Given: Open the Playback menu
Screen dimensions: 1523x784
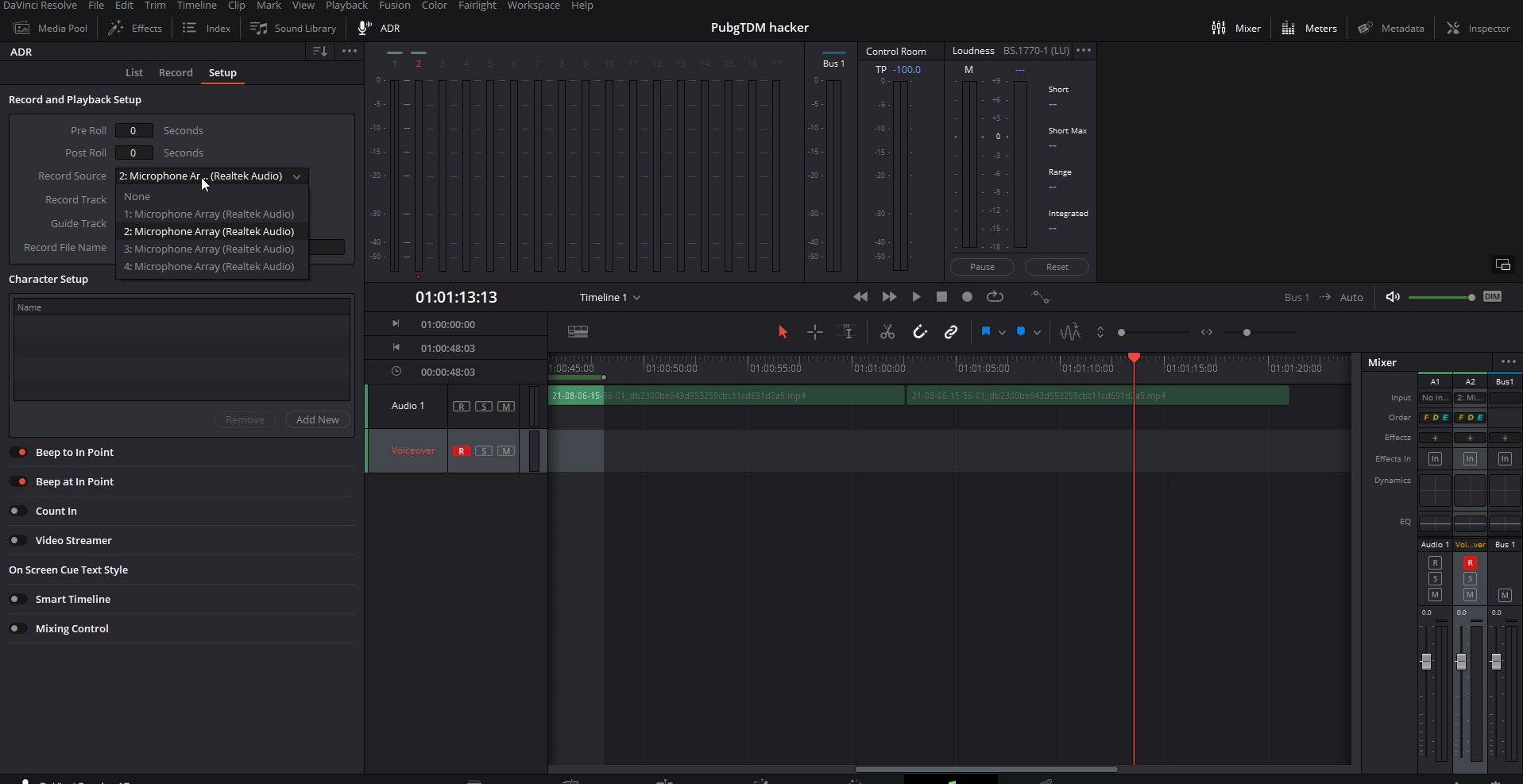Looking at the screenshot, I should click(346, 6).
